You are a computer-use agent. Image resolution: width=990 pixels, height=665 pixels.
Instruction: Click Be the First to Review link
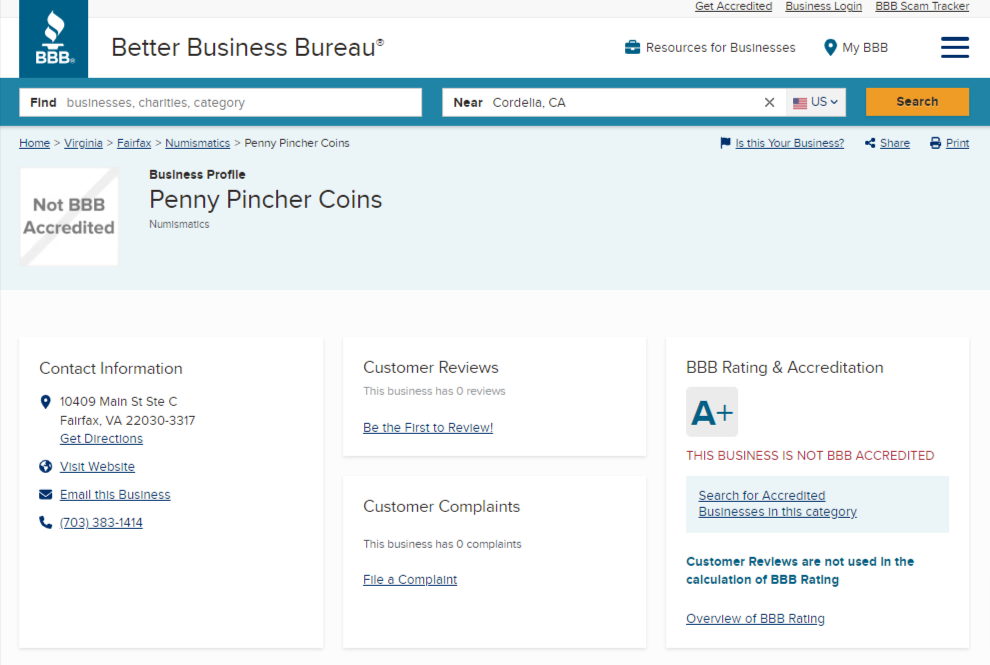tap(428, 428)
